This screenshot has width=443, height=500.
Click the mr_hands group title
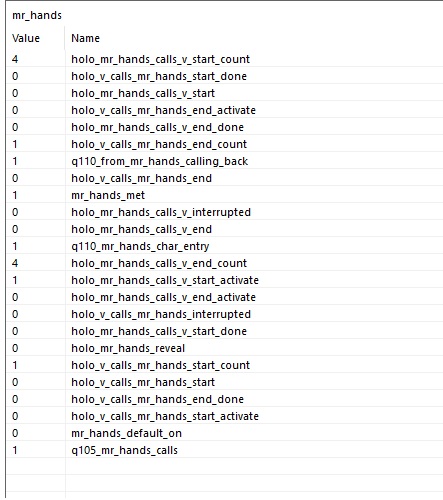coord(37,15)
